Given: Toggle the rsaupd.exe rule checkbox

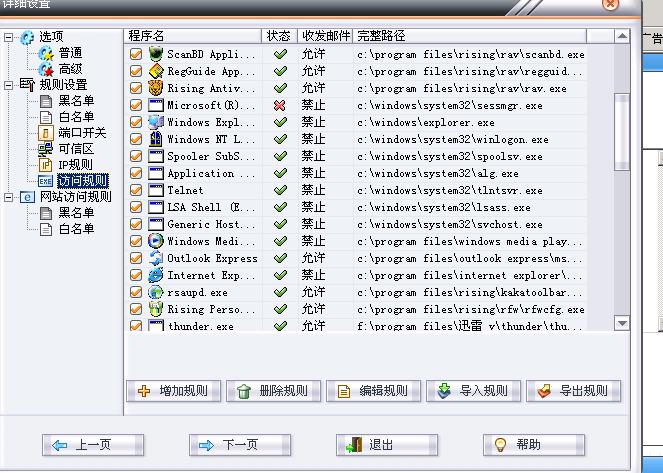Looking at the screenshot, I should tap(136, 292).
